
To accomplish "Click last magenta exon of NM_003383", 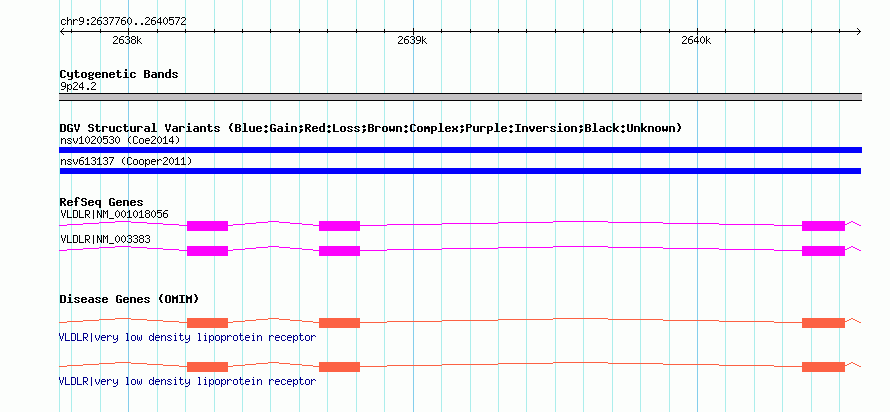I will click(x=823, y=251).
